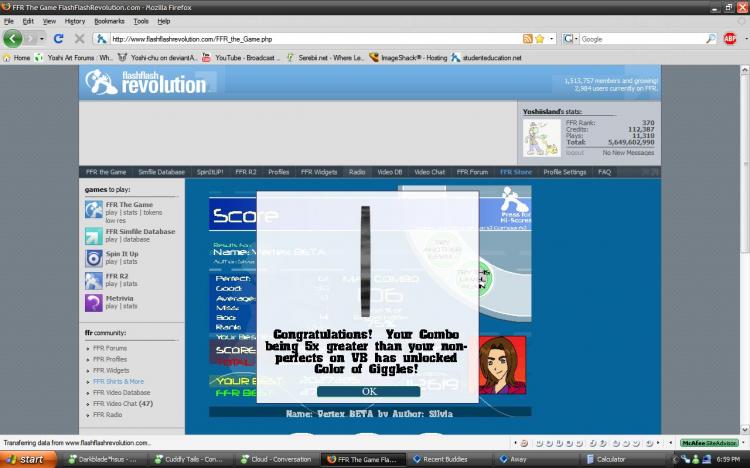Select the SpinItUP! nav tab
Screen dimensions: 750x468
210,172
